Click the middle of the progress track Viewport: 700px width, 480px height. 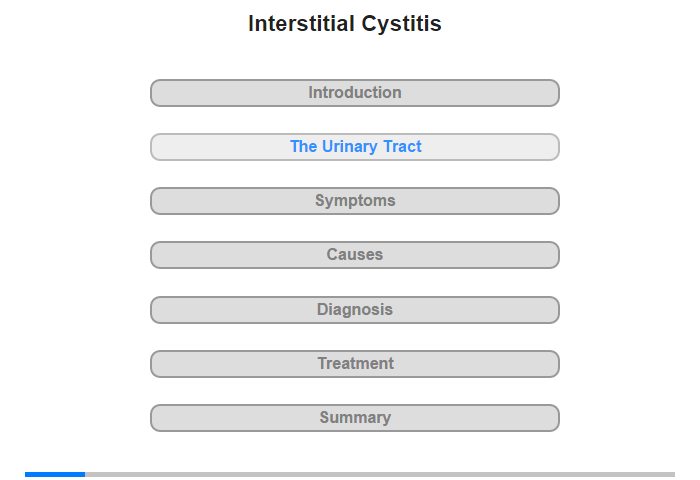pos(350,474)
